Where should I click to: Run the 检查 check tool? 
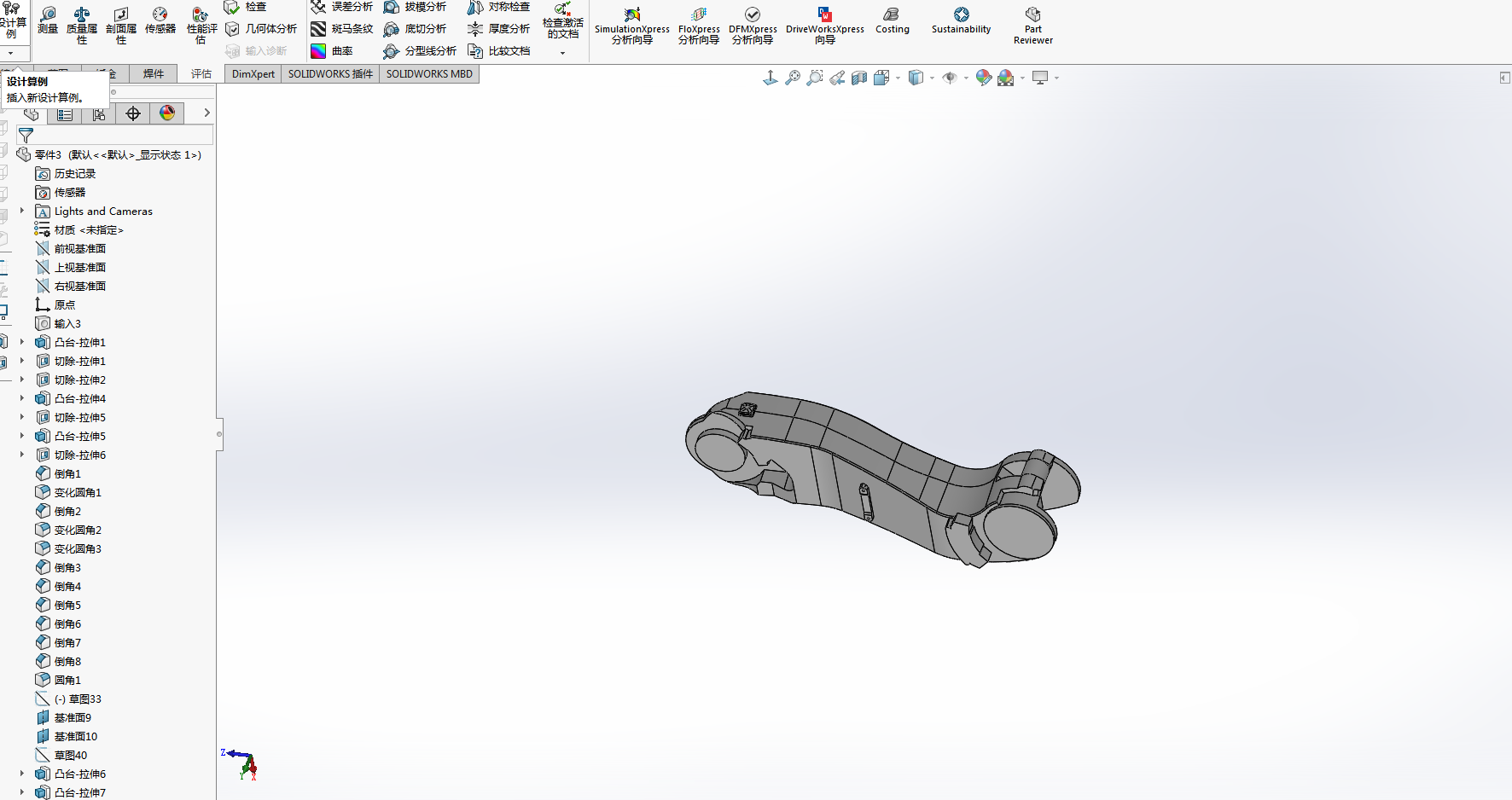[246, 7]
